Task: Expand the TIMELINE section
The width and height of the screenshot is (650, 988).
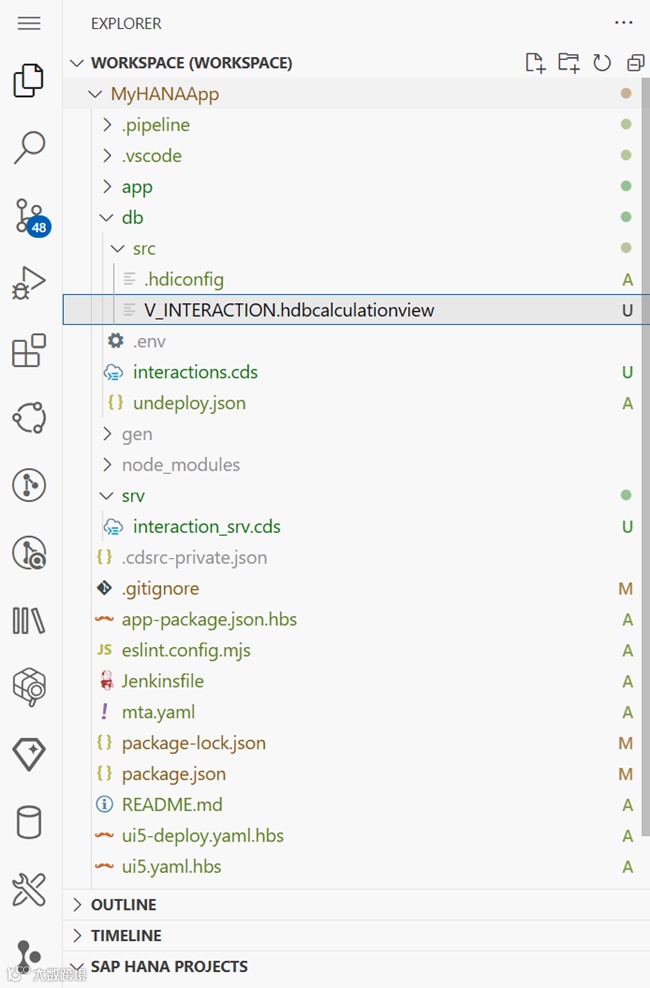Action: pyautogui.click(x=125, y=936)
